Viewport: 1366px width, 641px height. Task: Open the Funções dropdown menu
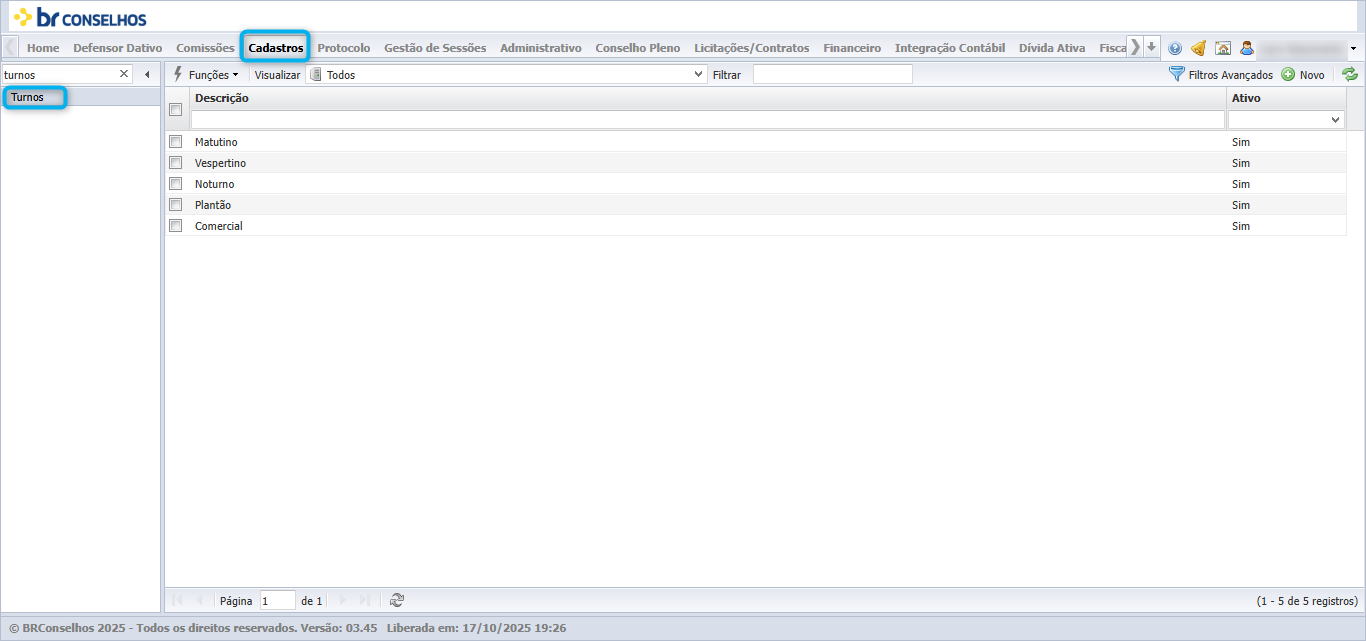[x=206, y=75]
